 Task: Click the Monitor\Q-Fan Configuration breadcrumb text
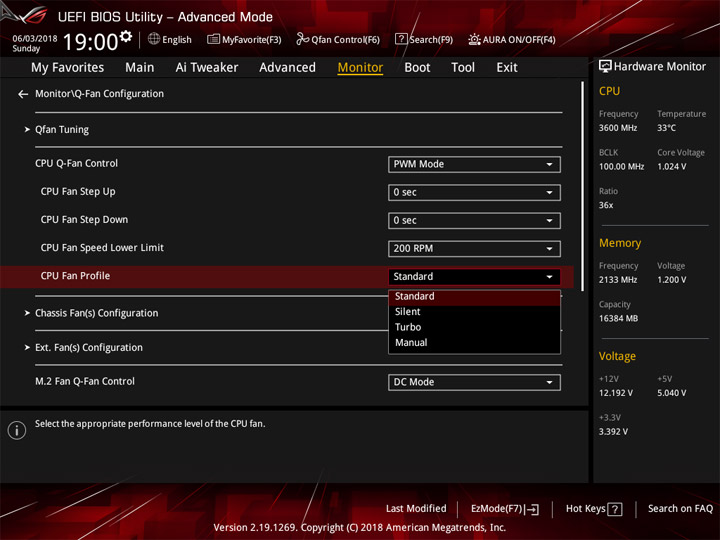(x=99, y=94)
